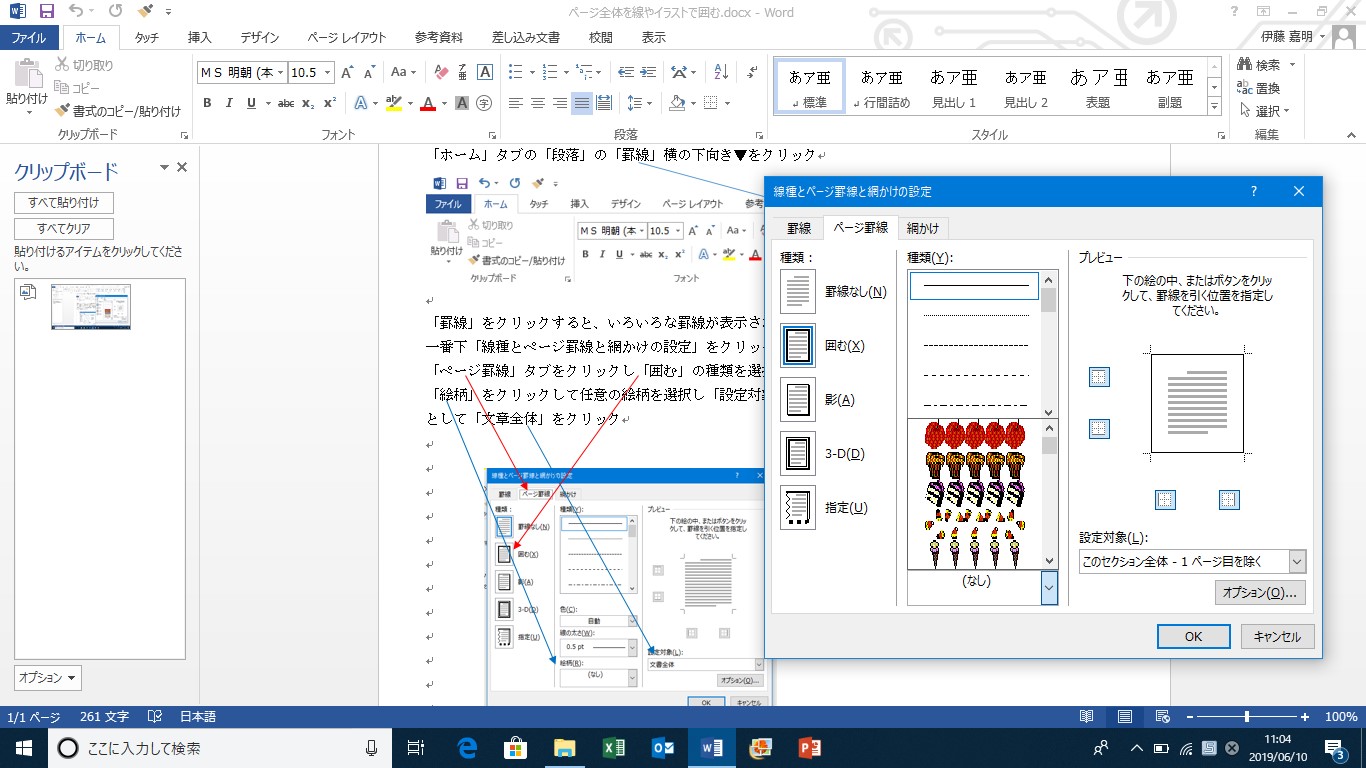
Task: Open the ファイル menu tab
Action: (29, 38)
